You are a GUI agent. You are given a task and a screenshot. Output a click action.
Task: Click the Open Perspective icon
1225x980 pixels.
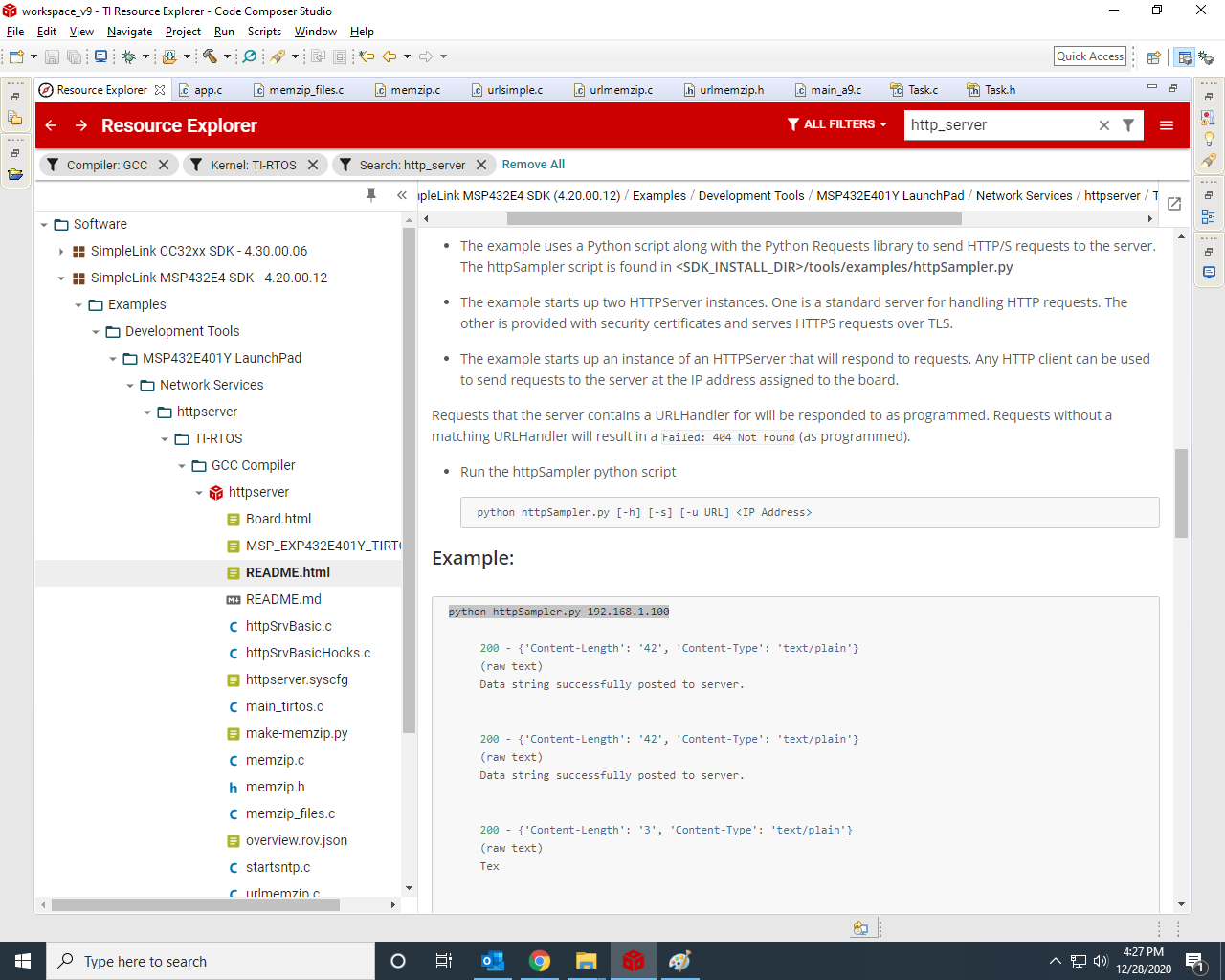1154,57
